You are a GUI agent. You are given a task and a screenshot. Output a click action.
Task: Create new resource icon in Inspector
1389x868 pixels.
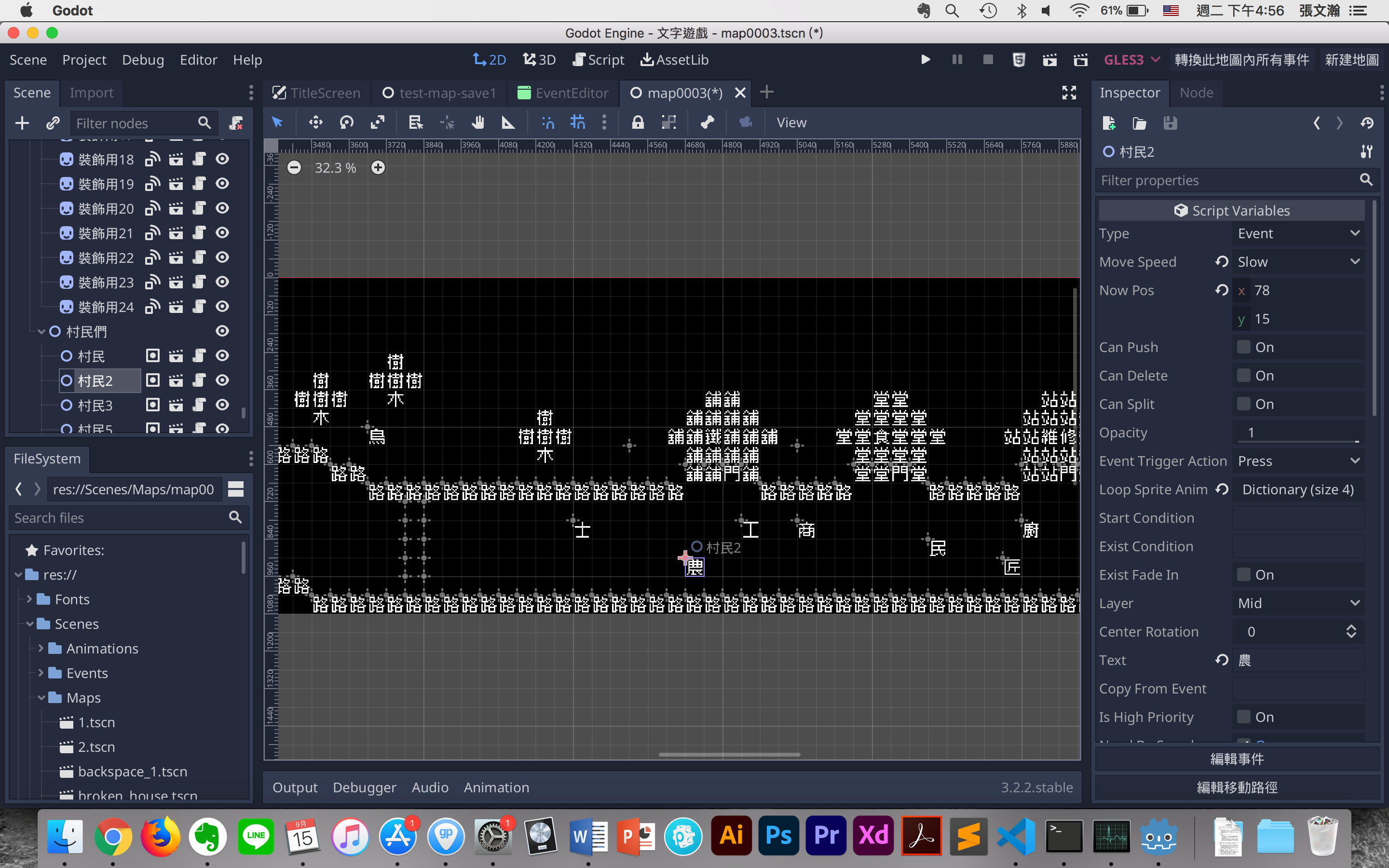tap(1109, 123)
